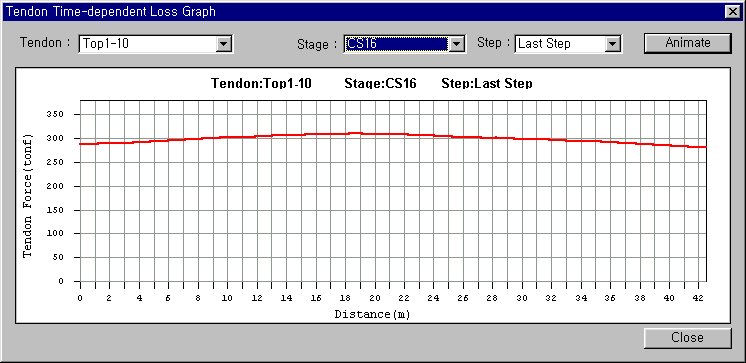Click the Stage:CS16 graph heading
The image size is (746, 363).
click(380, 84)
